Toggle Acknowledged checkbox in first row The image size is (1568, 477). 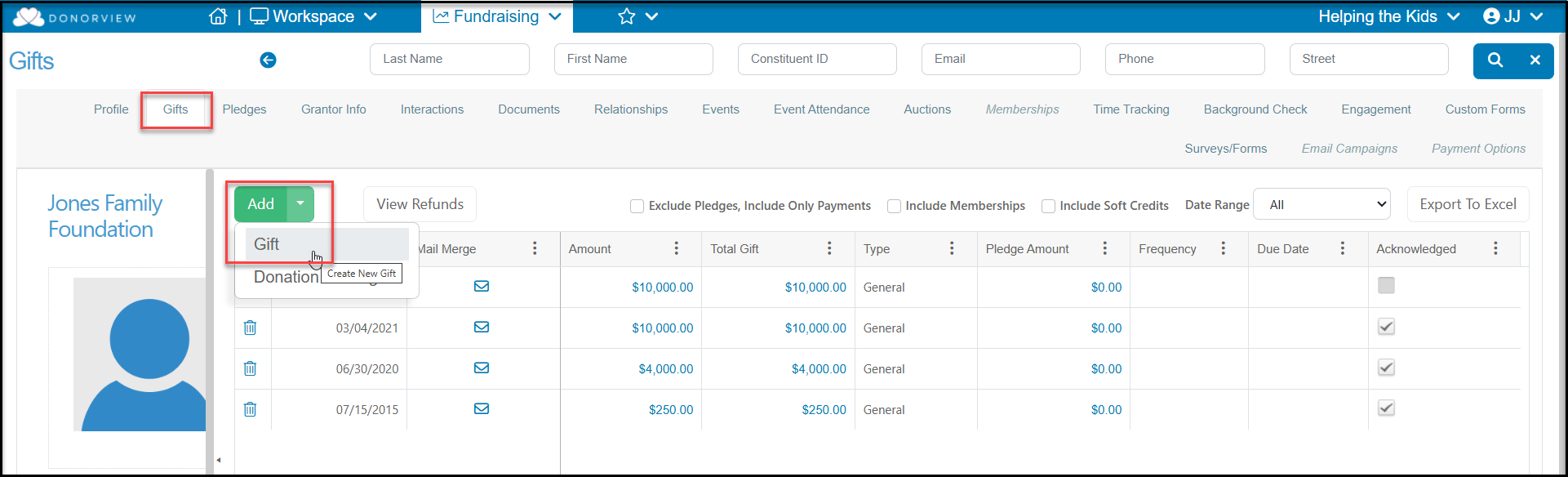coord(1386,285)
